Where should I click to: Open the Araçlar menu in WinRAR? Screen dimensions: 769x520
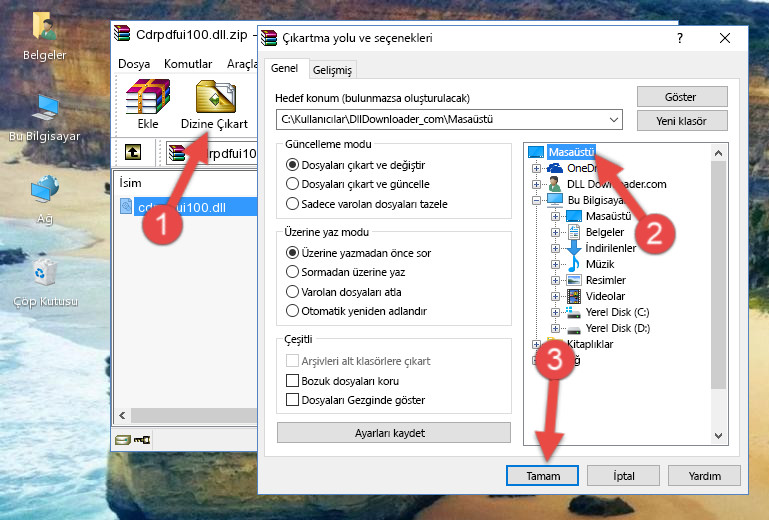tap(242, 64)
